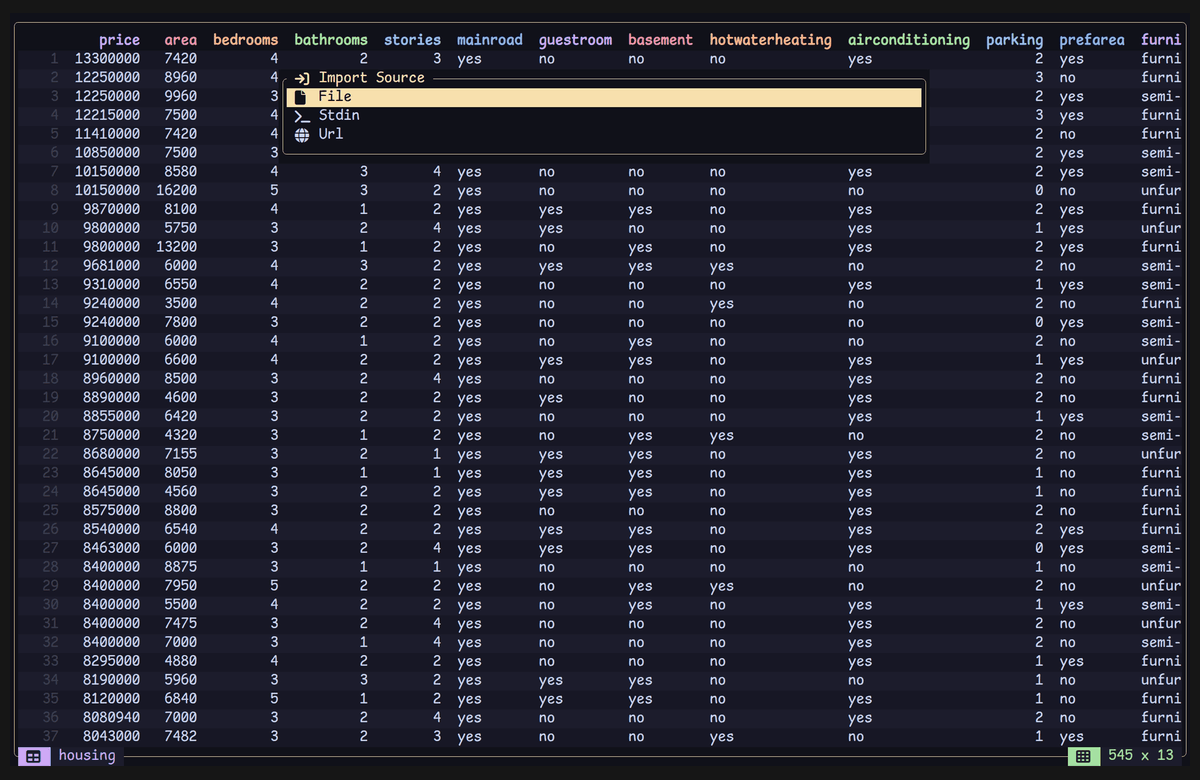Image resolution: width=1200 pixels, height=780 pixels.
Task: Click the area cell 9960
Action: coord(181,97)
